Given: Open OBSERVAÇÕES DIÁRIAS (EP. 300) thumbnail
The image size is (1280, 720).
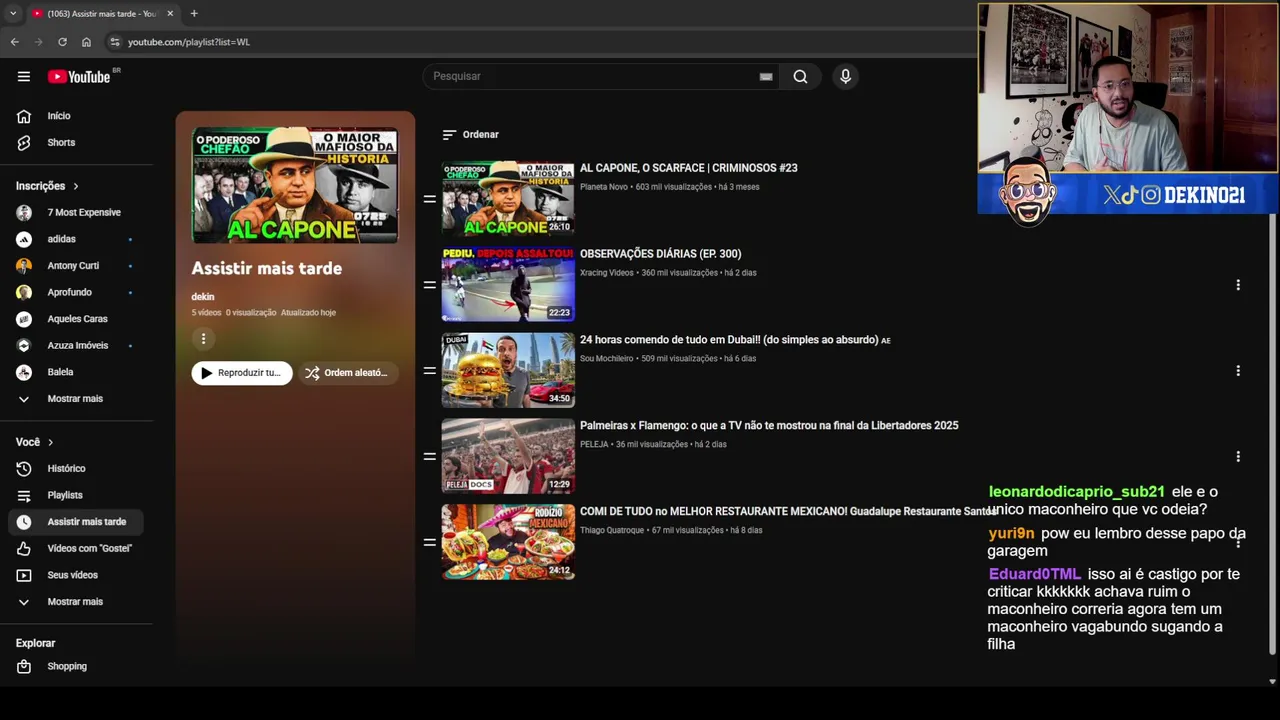Looking at the screenshot, I should tap(508, 285).
